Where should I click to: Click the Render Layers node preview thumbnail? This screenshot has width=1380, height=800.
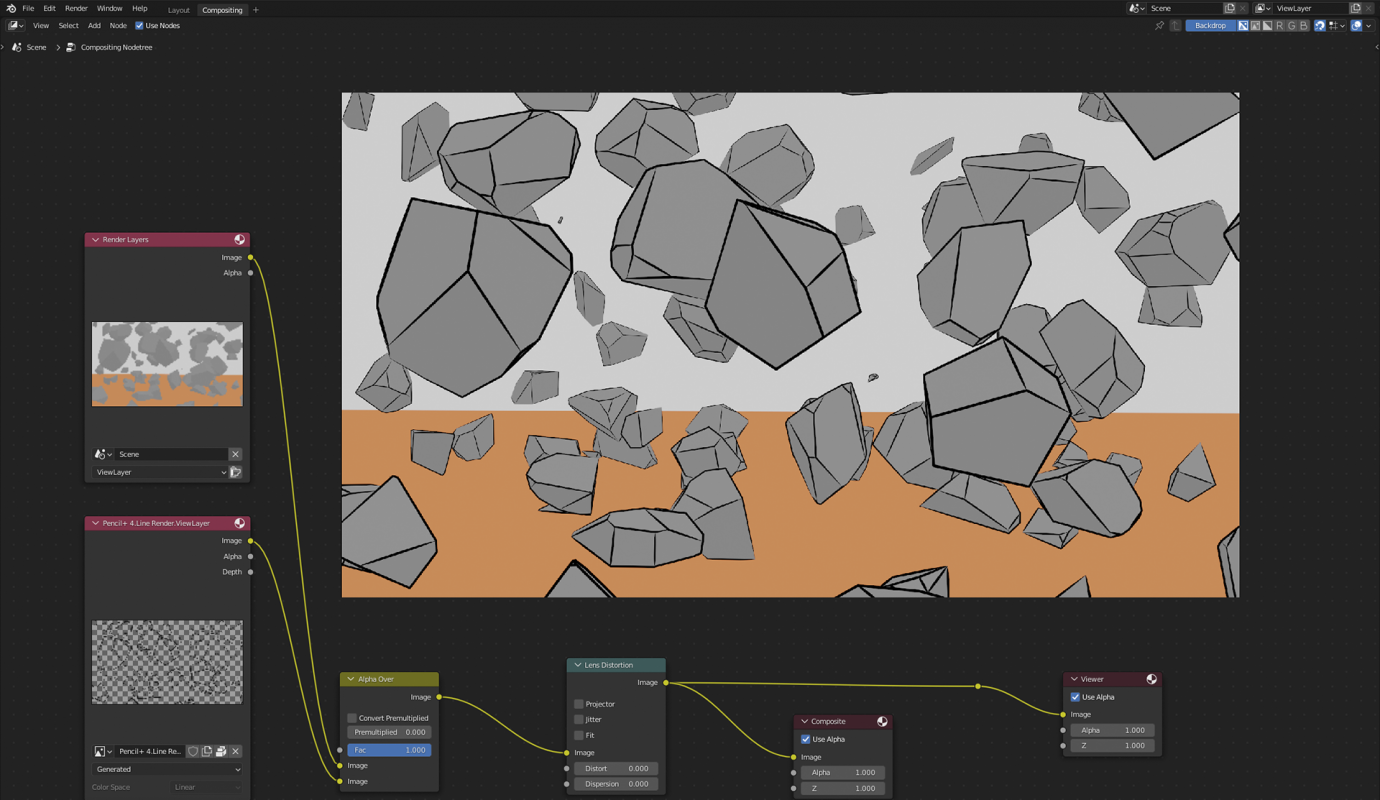[x=167, y=363]
